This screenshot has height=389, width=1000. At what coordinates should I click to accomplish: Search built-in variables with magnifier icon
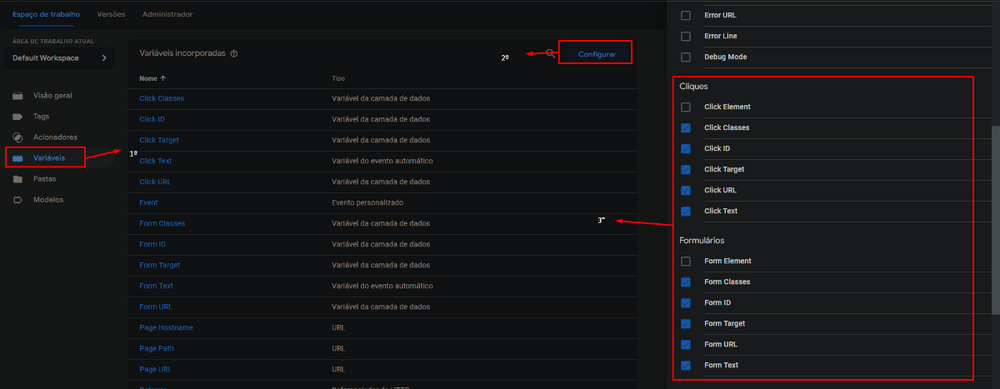[x=550, y=54]
